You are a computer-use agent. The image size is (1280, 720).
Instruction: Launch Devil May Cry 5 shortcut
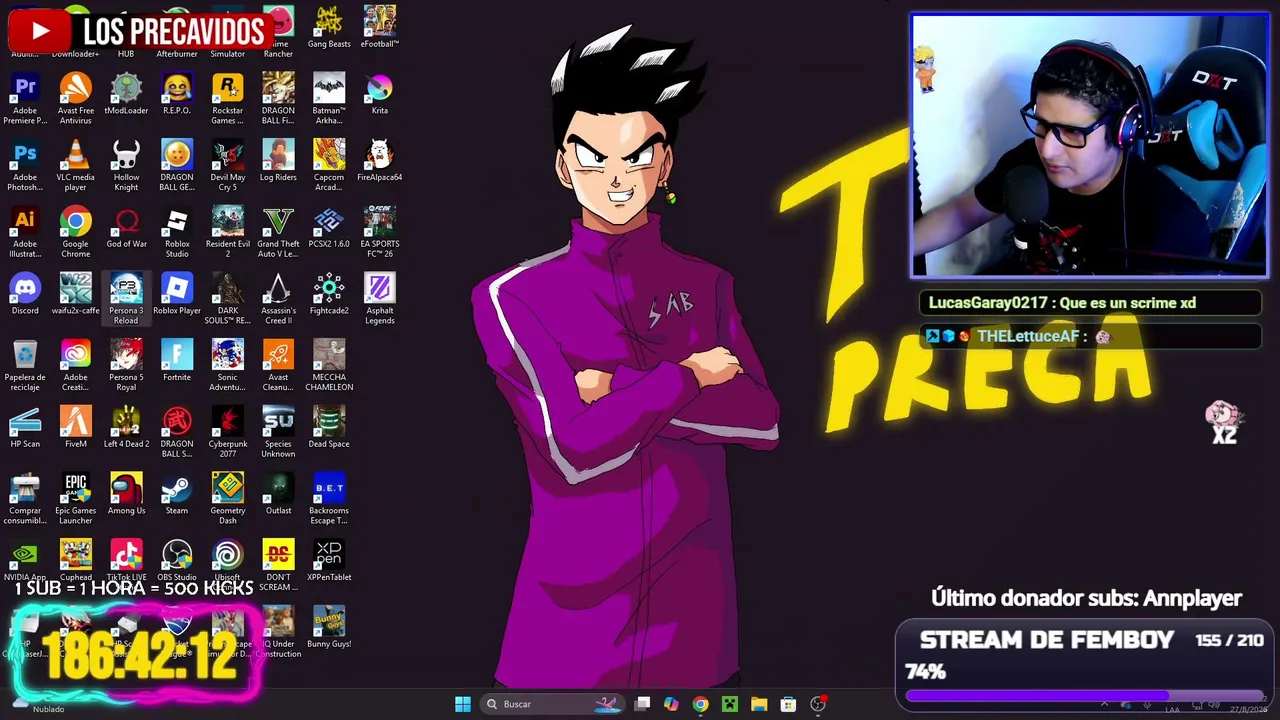pyautogui.click(x=228, y=165)
